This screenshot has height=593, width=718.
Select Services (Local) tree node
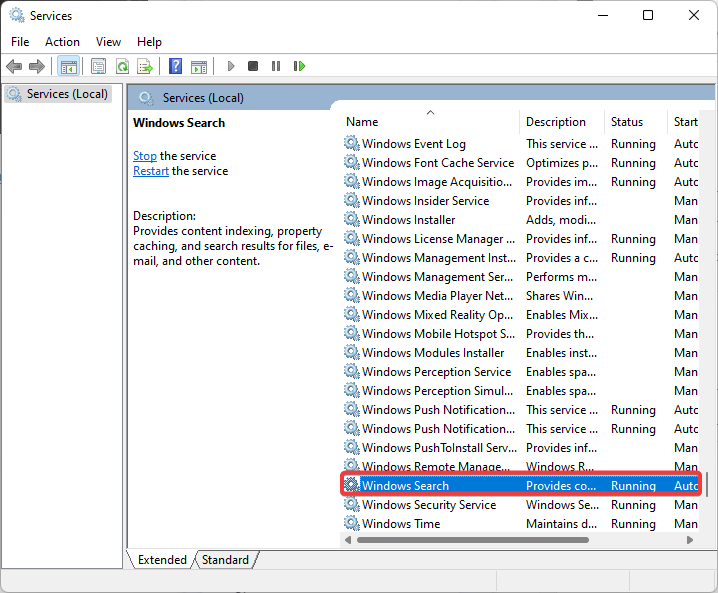58,94
